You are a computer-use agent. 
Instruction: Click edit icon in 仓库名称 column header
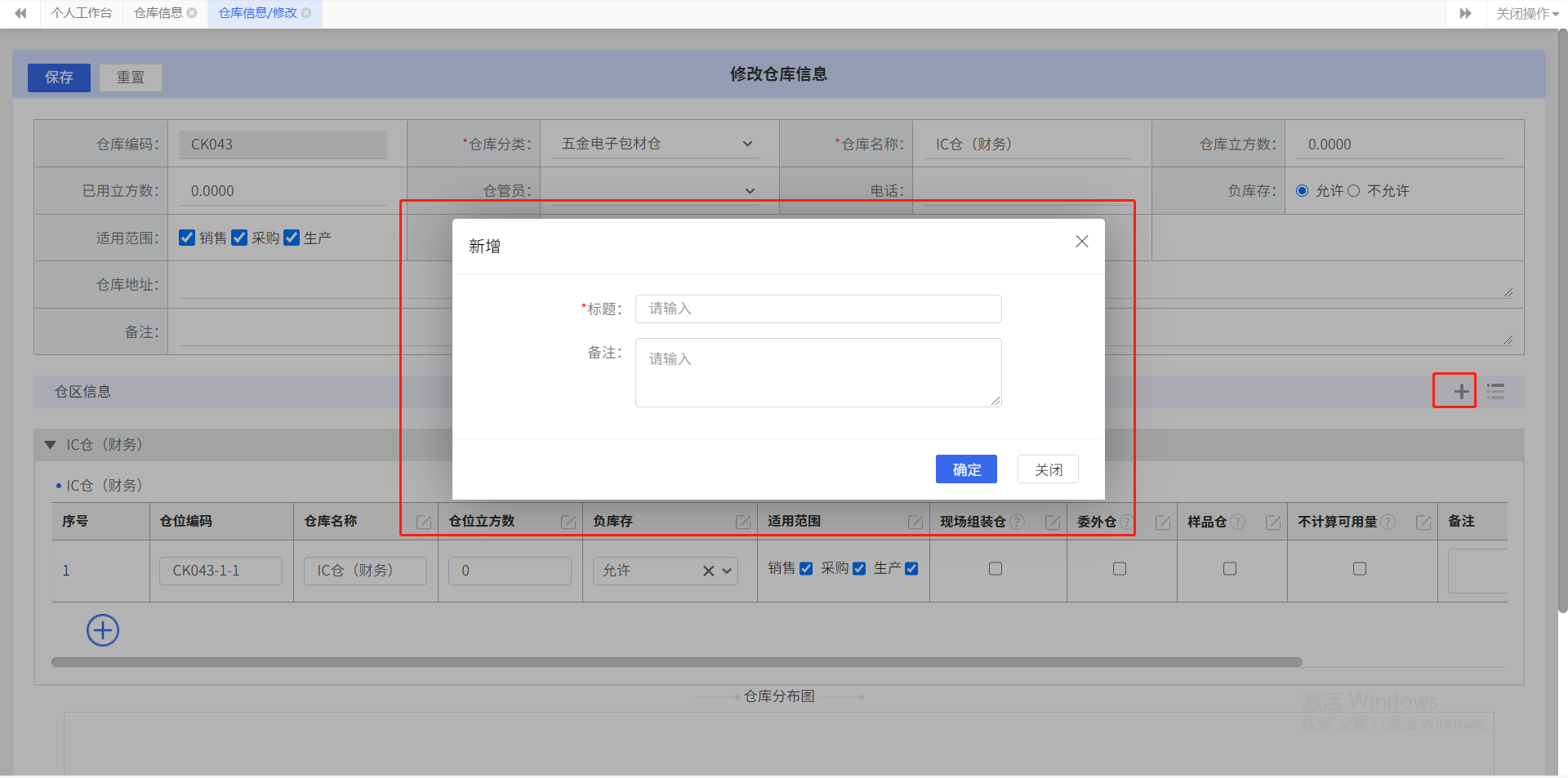[424, 522]
